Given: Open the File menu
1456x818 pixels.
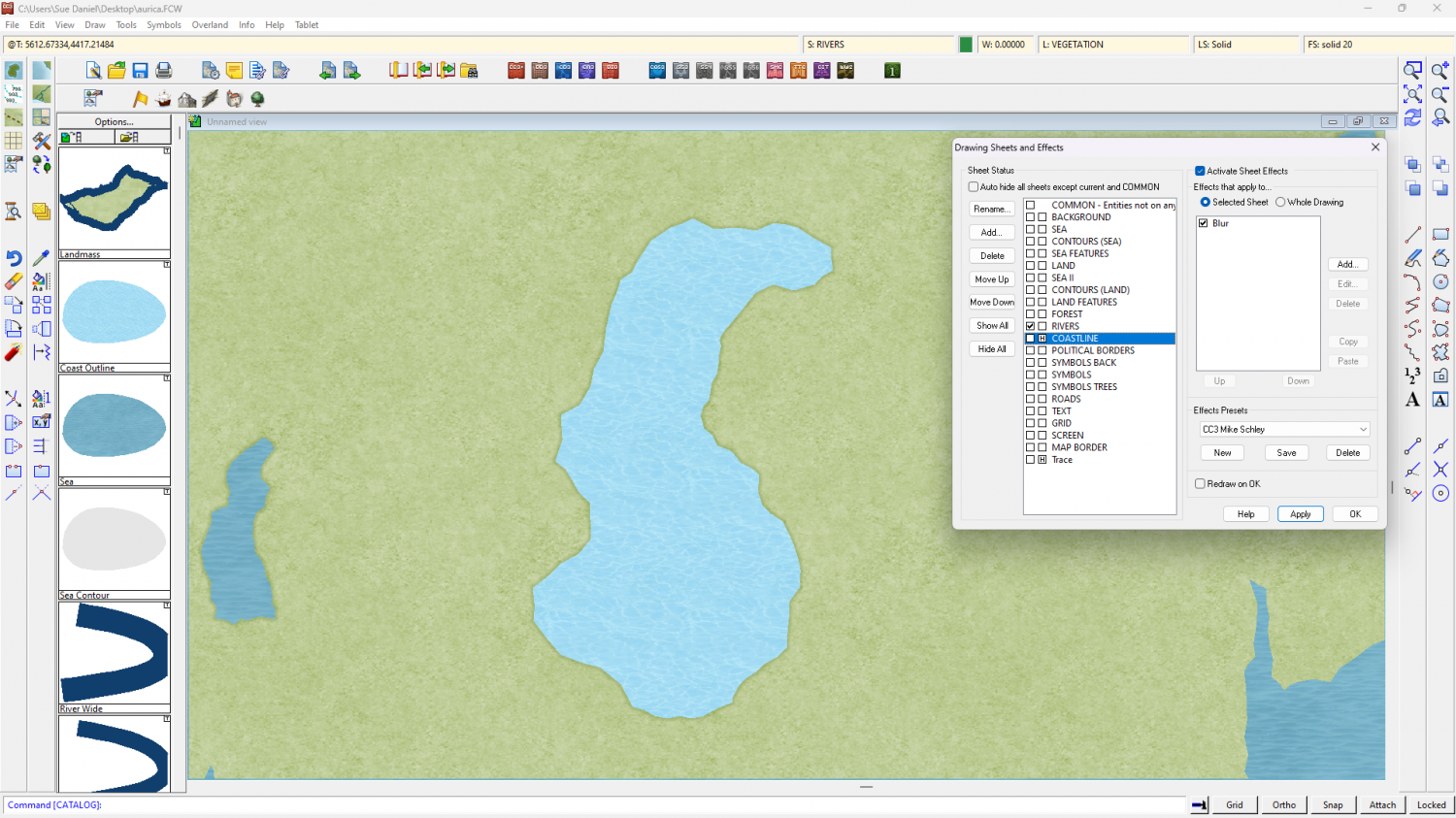Looking at the screenshot, I should point(12,24).
